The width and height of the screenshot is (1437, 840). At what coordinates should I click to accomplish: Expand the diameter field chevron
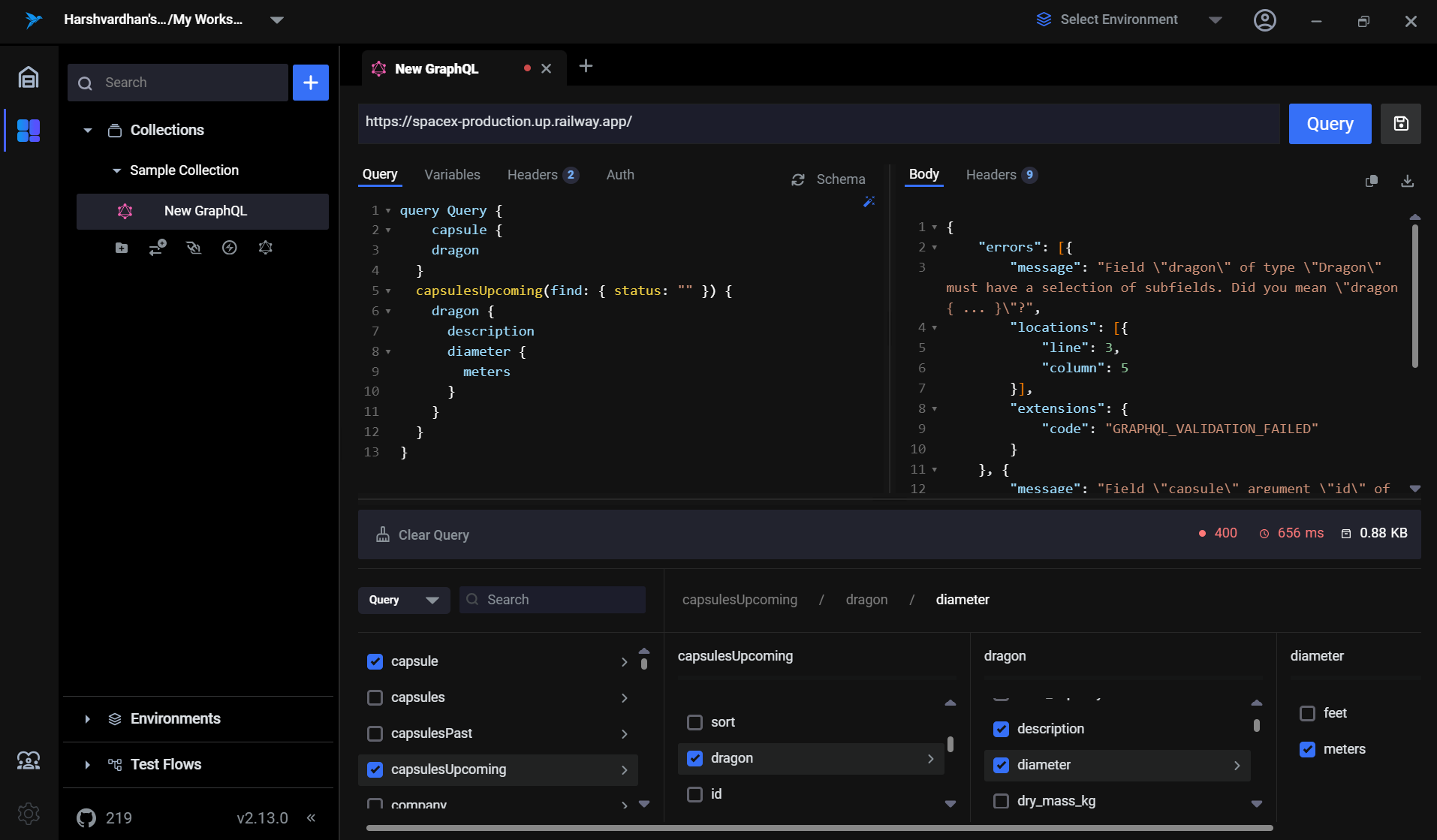(x=1237, y=765)
